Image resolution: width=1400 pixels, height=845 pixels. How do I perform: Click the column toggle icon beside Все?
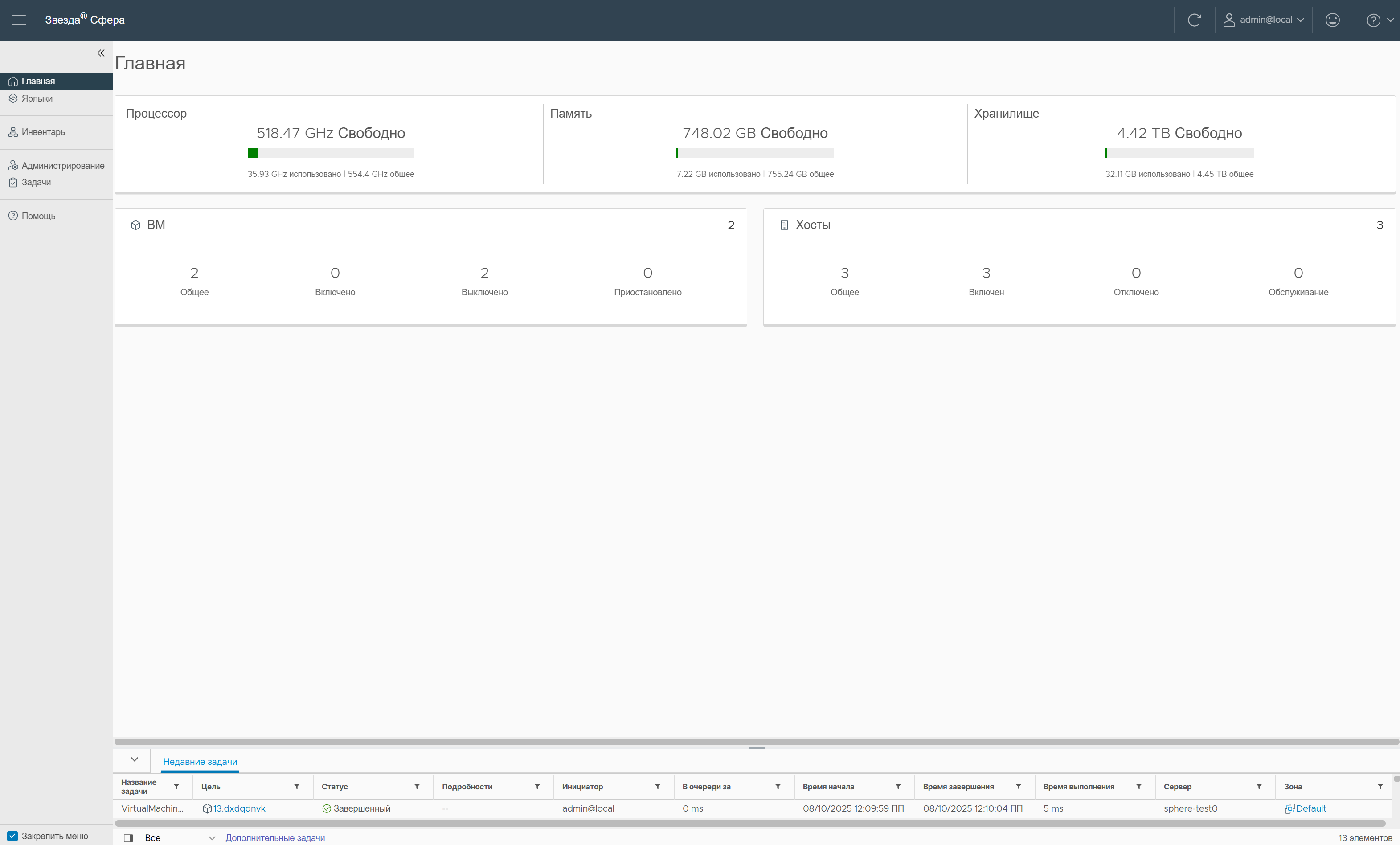pos(128,837)
